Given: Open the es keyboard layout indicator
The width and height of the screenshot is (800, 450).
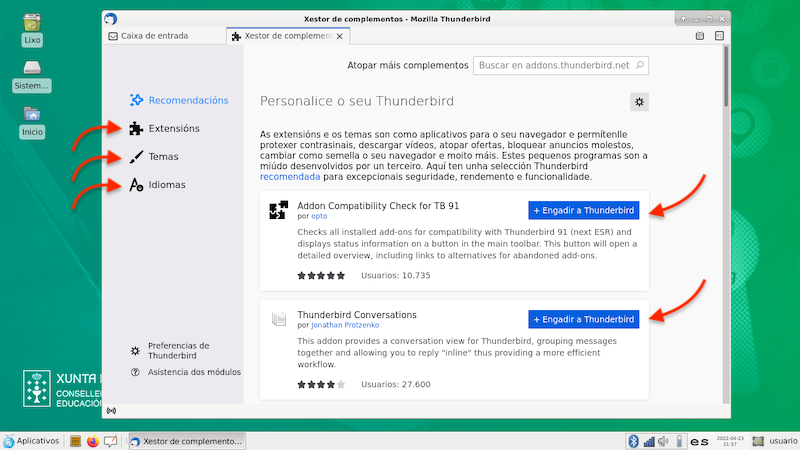Looking at the screenshot, I should coord(700,440).
